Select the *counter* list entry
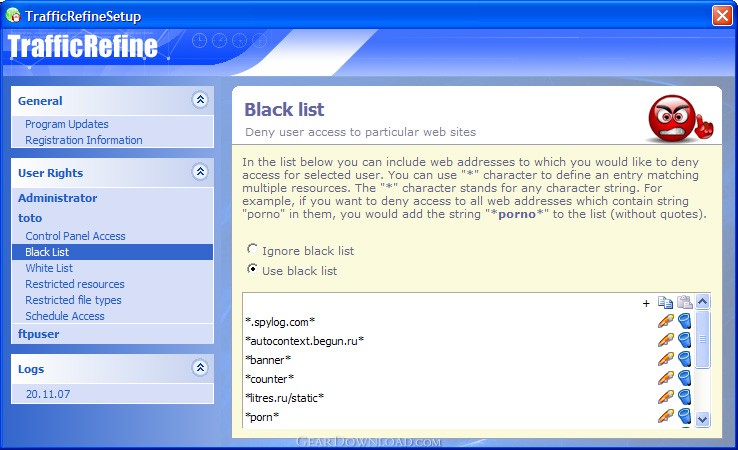738x450 pixels. coord(270,379)
